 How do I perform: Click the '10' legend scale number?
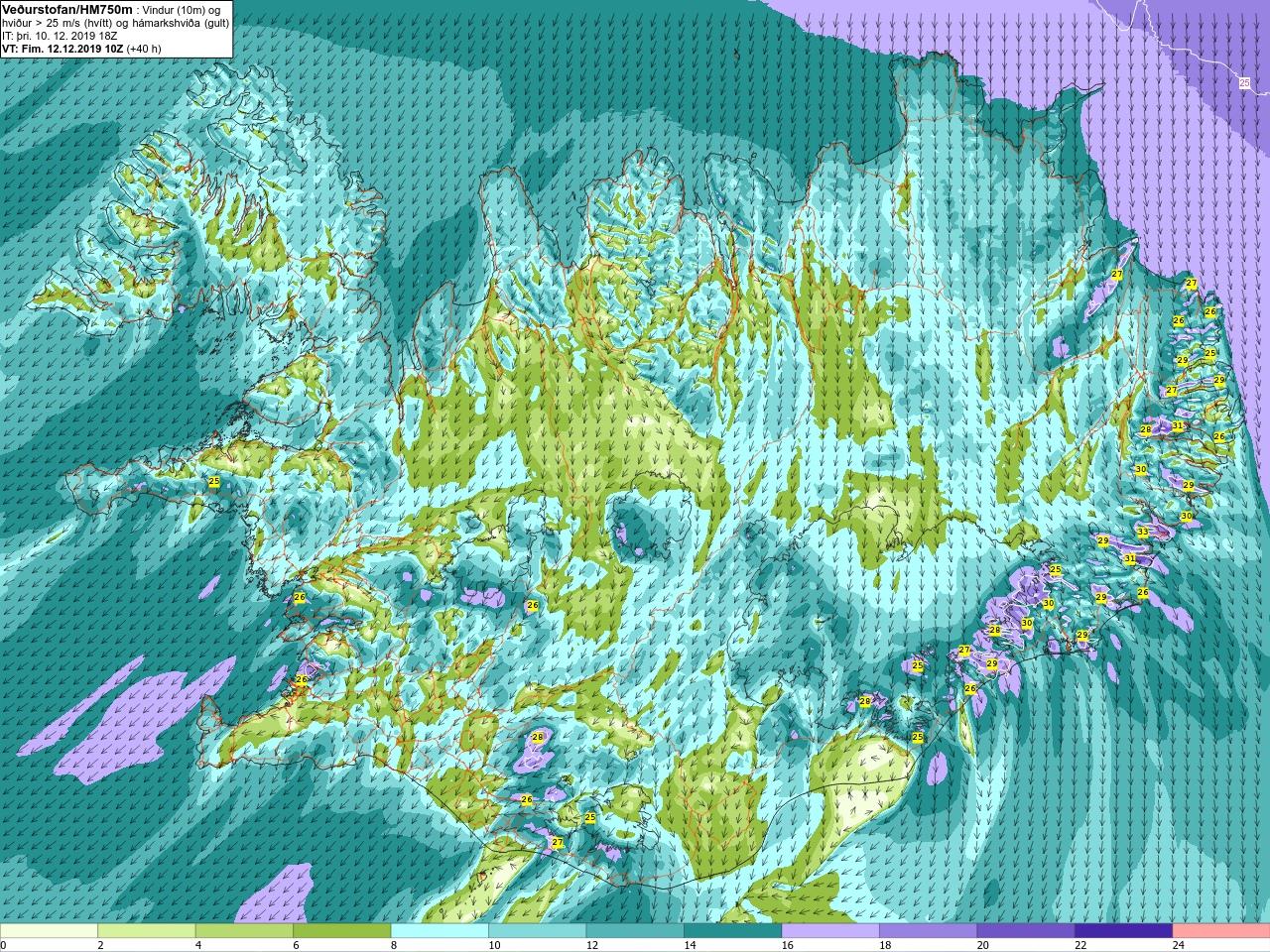click(x=494, y=945)
